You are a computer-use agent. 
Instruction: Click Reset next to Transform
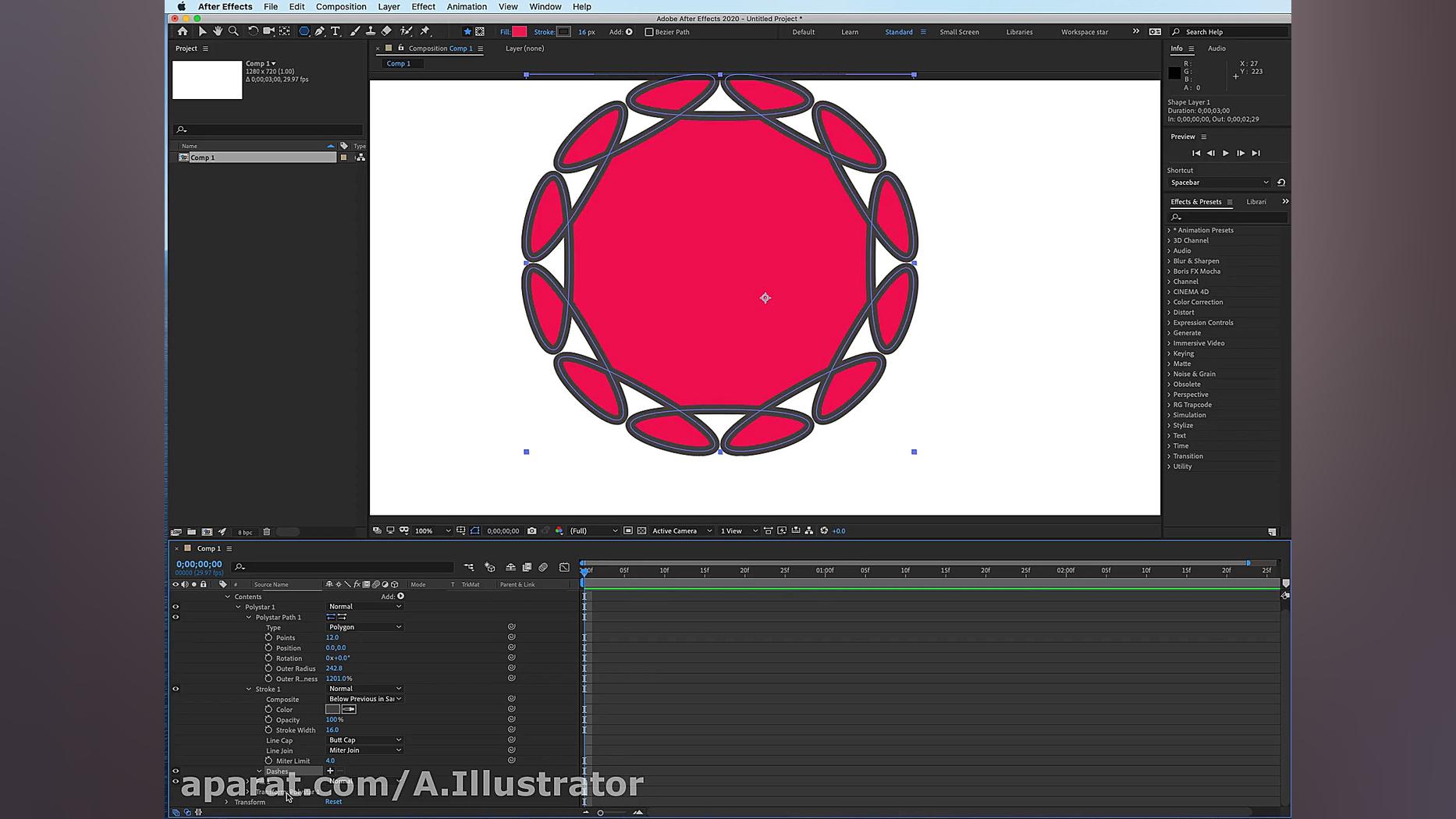coord(333,801)
